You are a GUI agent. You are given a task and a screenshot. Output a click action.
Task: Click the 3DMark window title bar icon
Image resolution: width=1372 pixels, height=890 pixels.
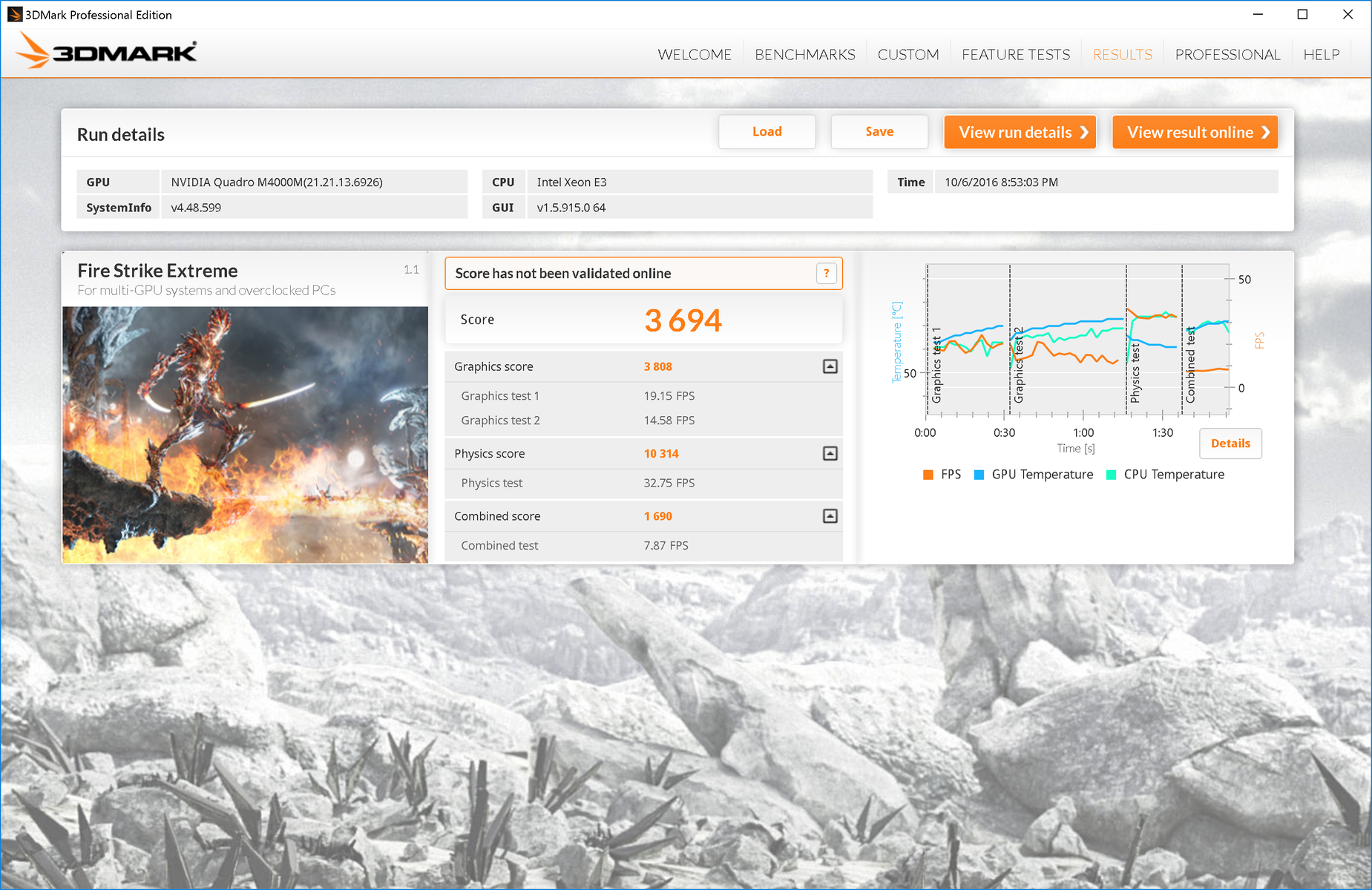click(15, 15)
